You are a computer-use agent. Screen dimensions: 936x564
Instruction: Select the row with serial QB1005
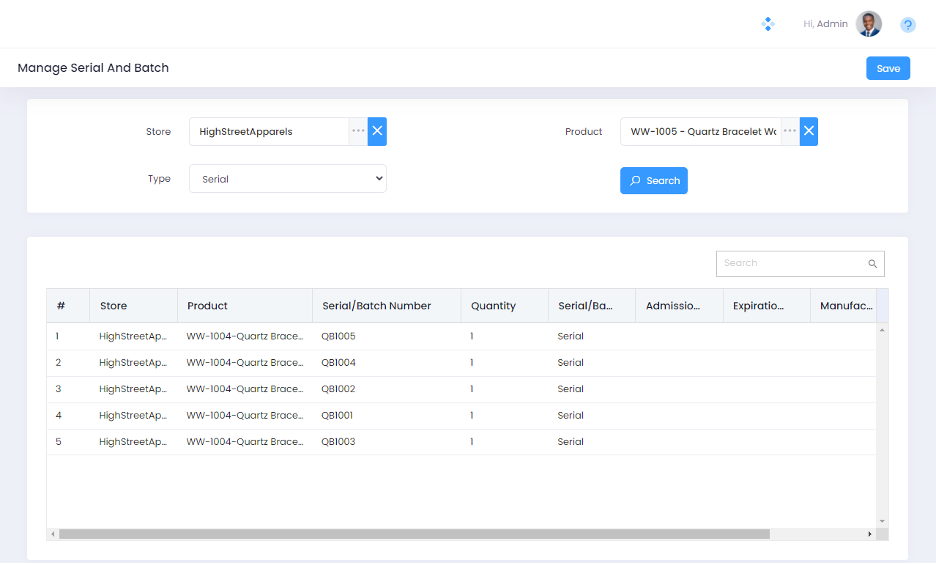pos(338,337)
